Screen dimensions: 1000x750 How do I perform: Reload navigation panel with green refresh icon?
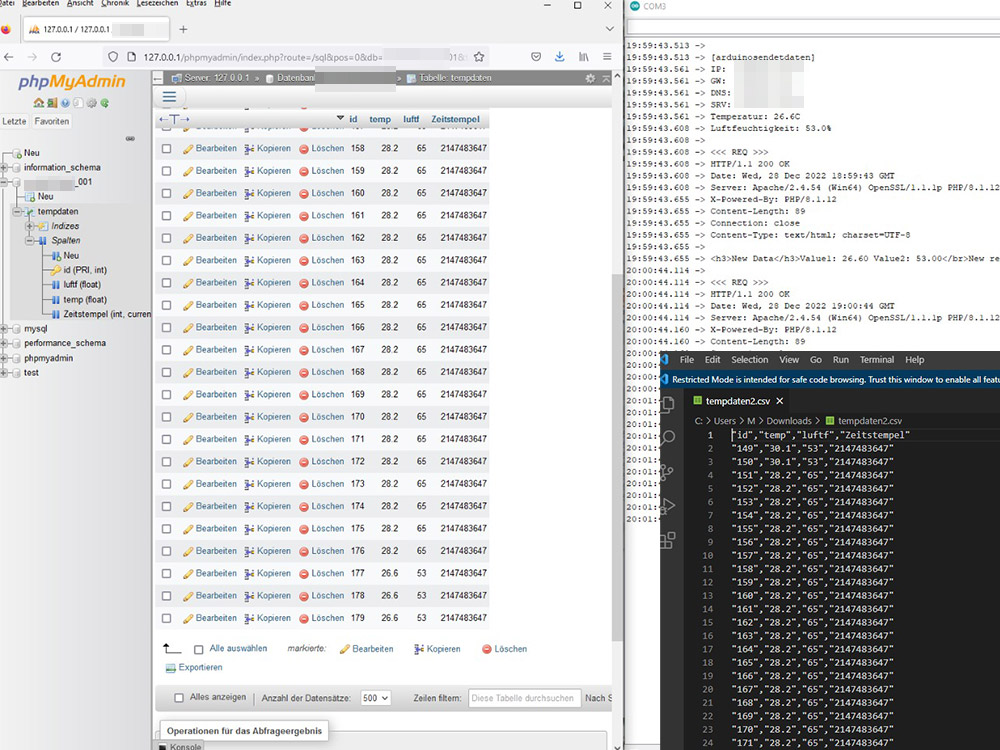[x=105, y=103]
